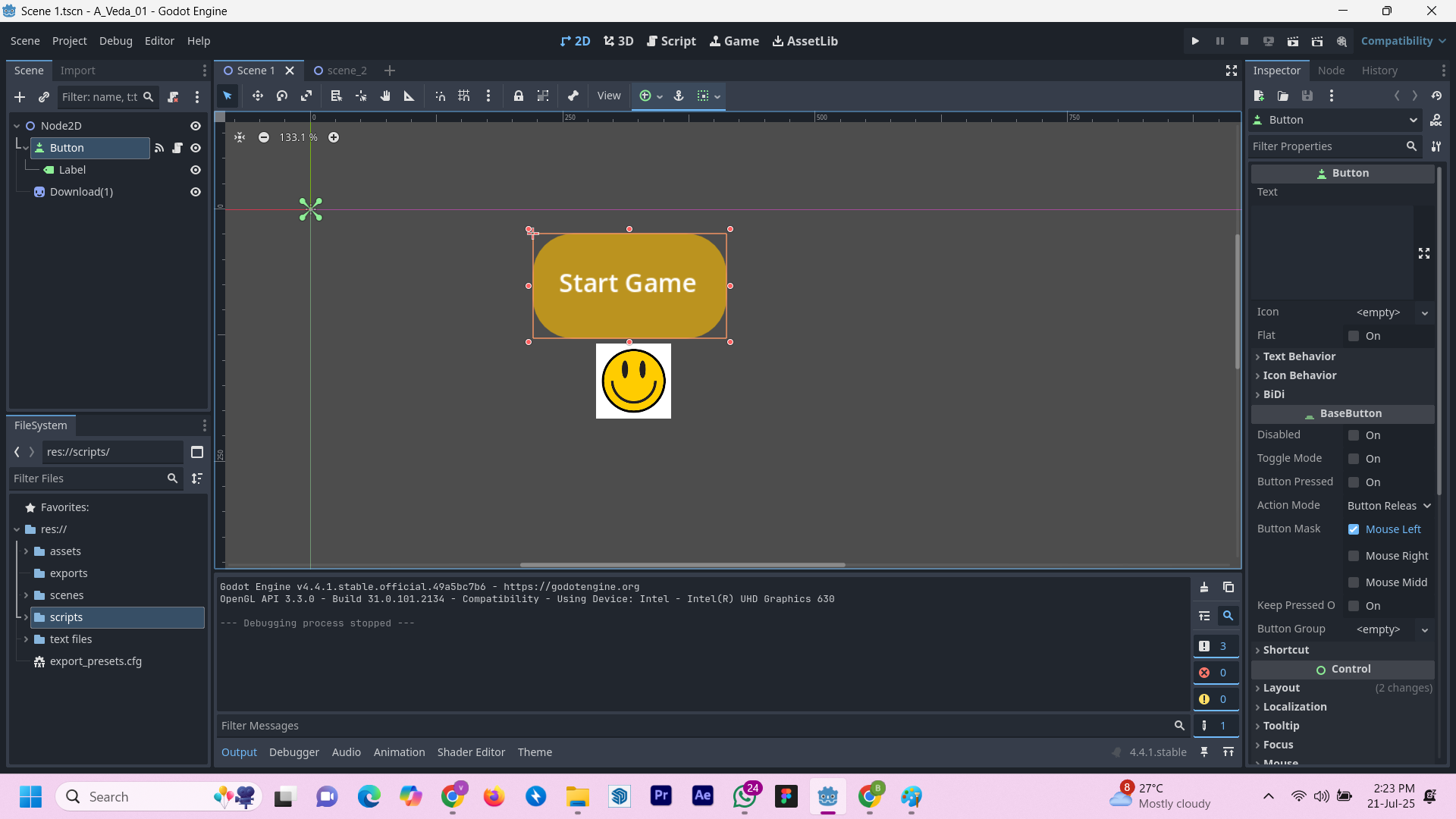Select the Move Mode tool
The width and height of the screenshot is (1456, 819).
pos(258,96)
